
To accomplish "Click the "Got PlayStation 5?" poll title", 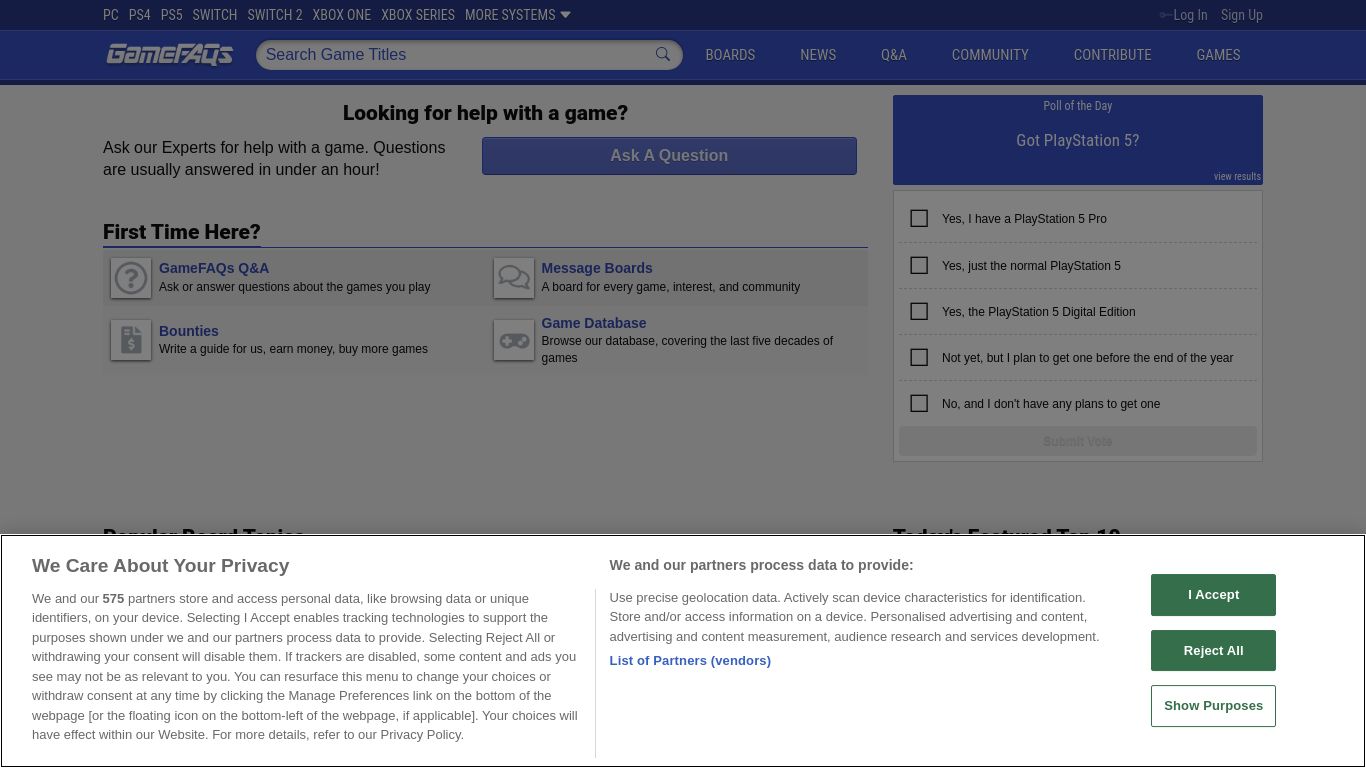I will (1078, 141).
